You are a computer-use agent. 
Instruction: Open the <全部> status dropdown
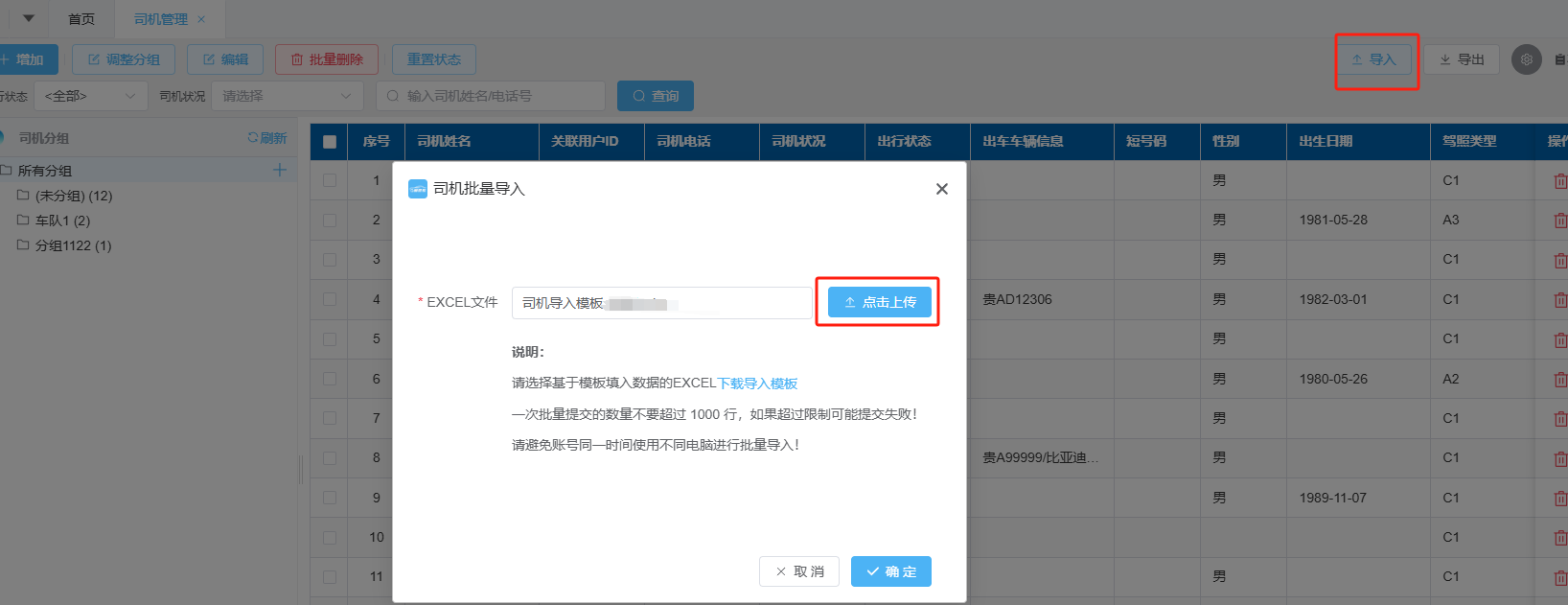point(90,96)
